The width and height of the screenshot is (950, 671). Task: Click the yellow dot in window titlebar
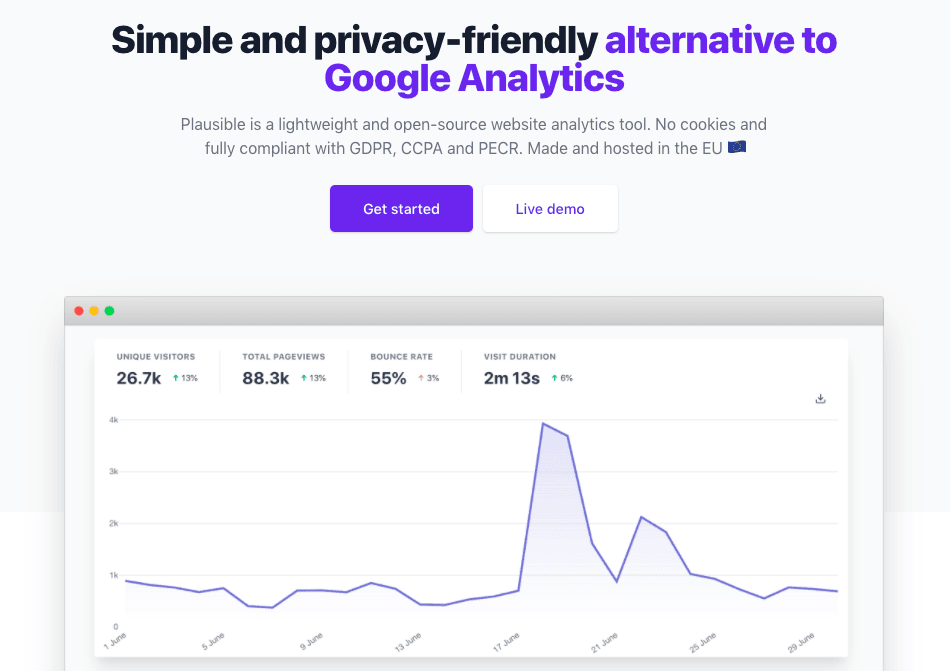click(94, 311)
